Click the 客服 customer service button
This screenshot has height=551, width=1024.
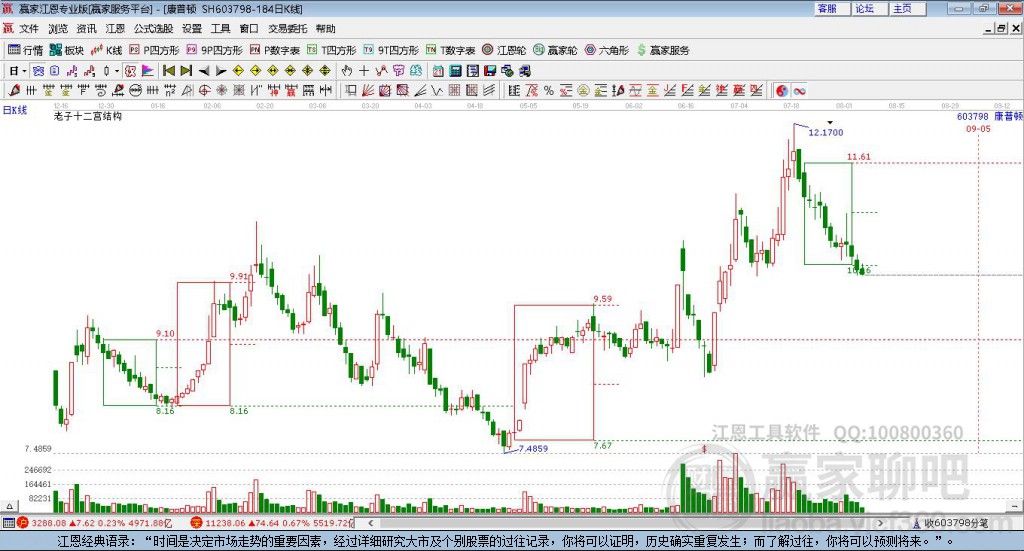coord(831,9)
